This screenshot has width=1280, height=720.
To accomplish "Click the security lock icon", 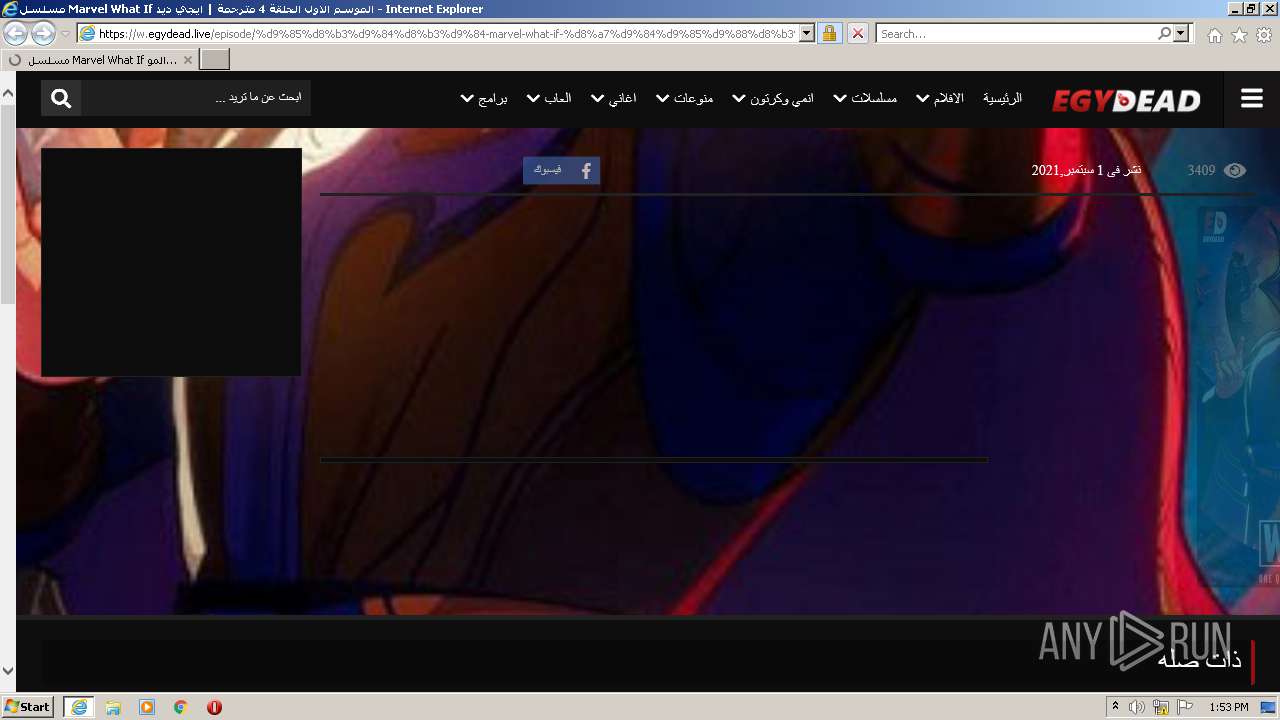I will coord(829,34).
